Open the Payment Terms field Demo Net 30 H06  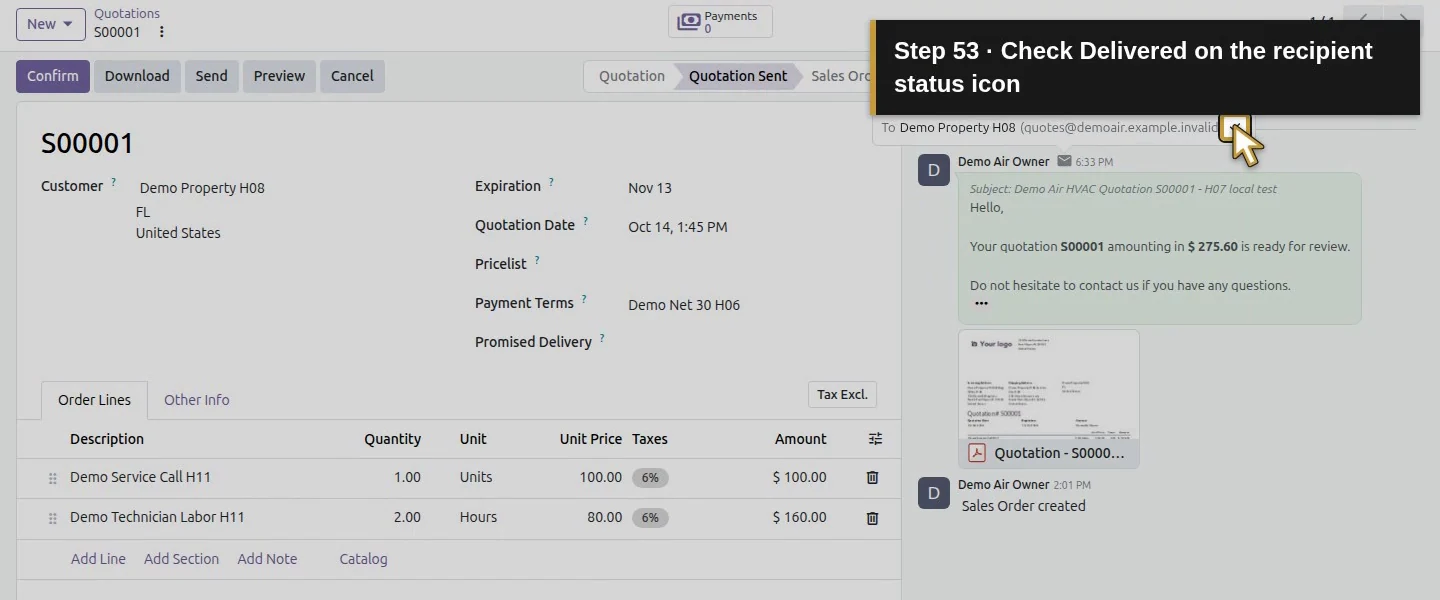(x=684, y=305)
